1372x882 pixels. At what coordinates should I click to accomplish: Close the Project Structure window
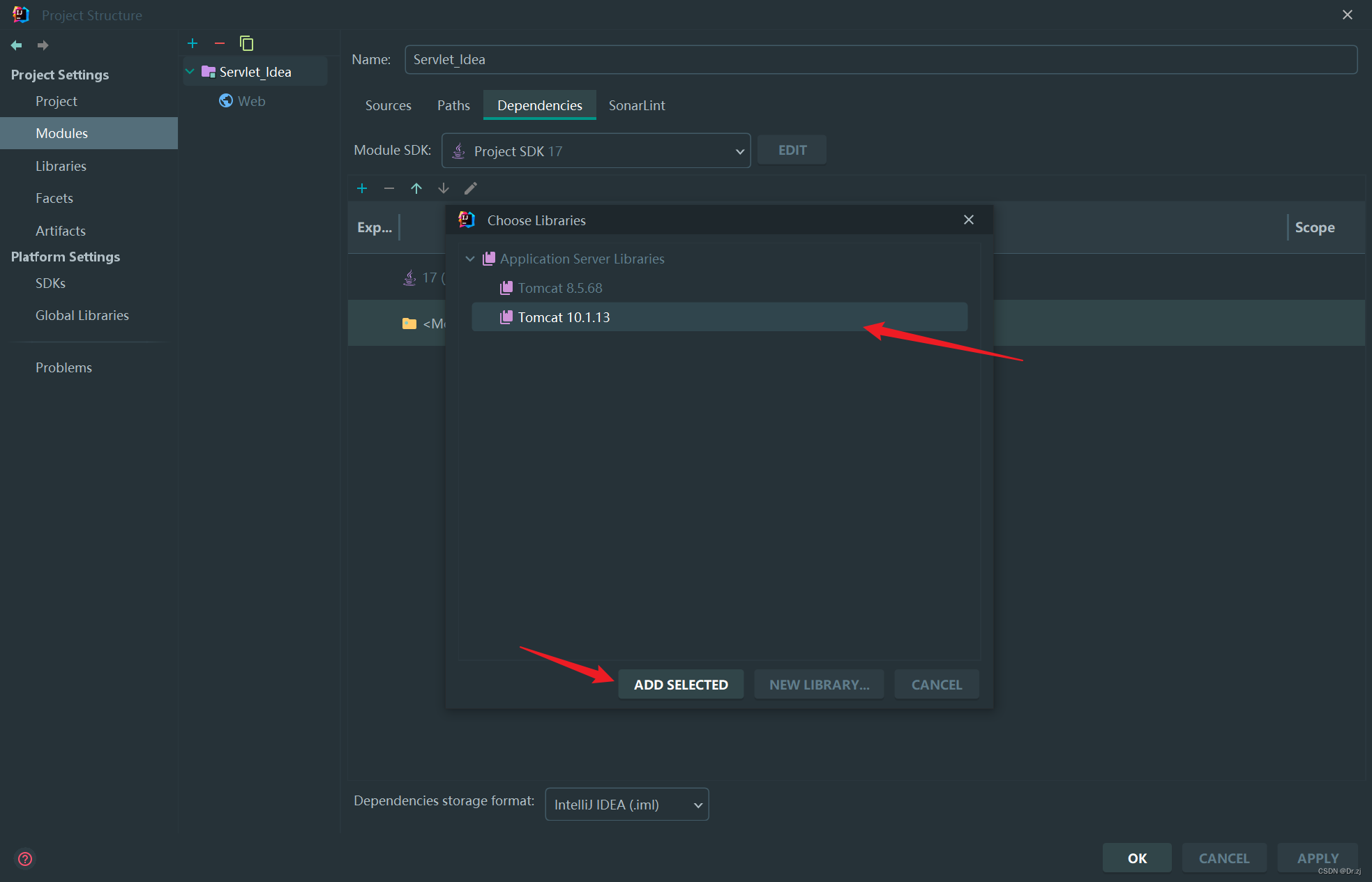coord(1348,15)
